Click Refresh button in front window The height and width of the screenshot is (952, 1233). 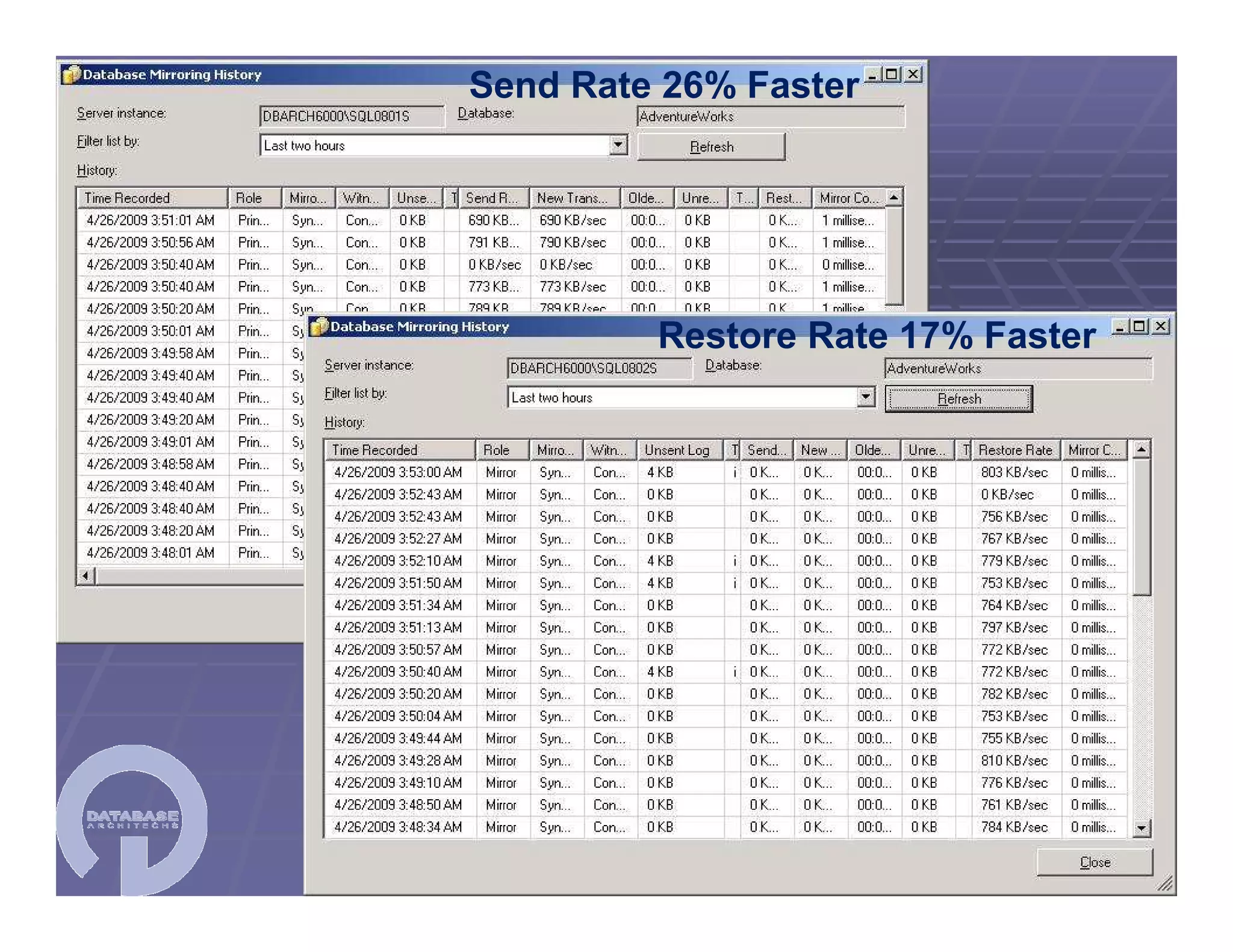pyautogui.click(x=959, y=399)
